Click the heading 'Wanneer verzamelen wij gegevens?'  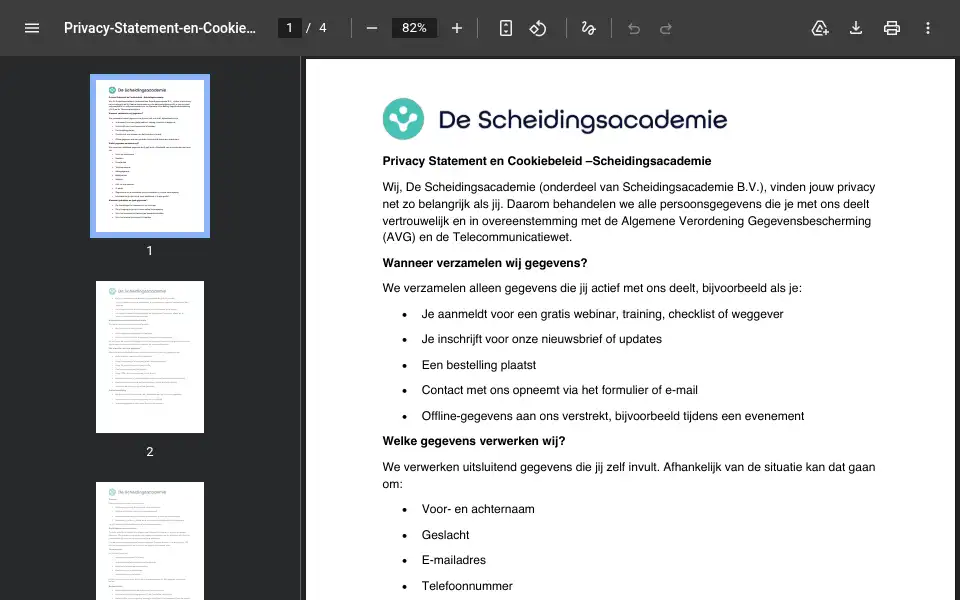click(484, 263)
